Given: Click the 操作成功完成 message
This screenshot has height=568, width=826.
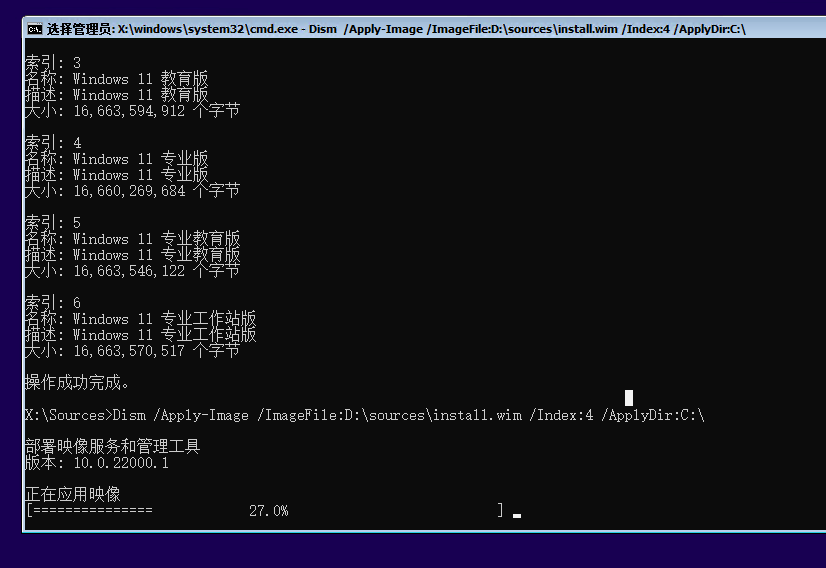Looking at the screenshot, I should tap(76, 383).
